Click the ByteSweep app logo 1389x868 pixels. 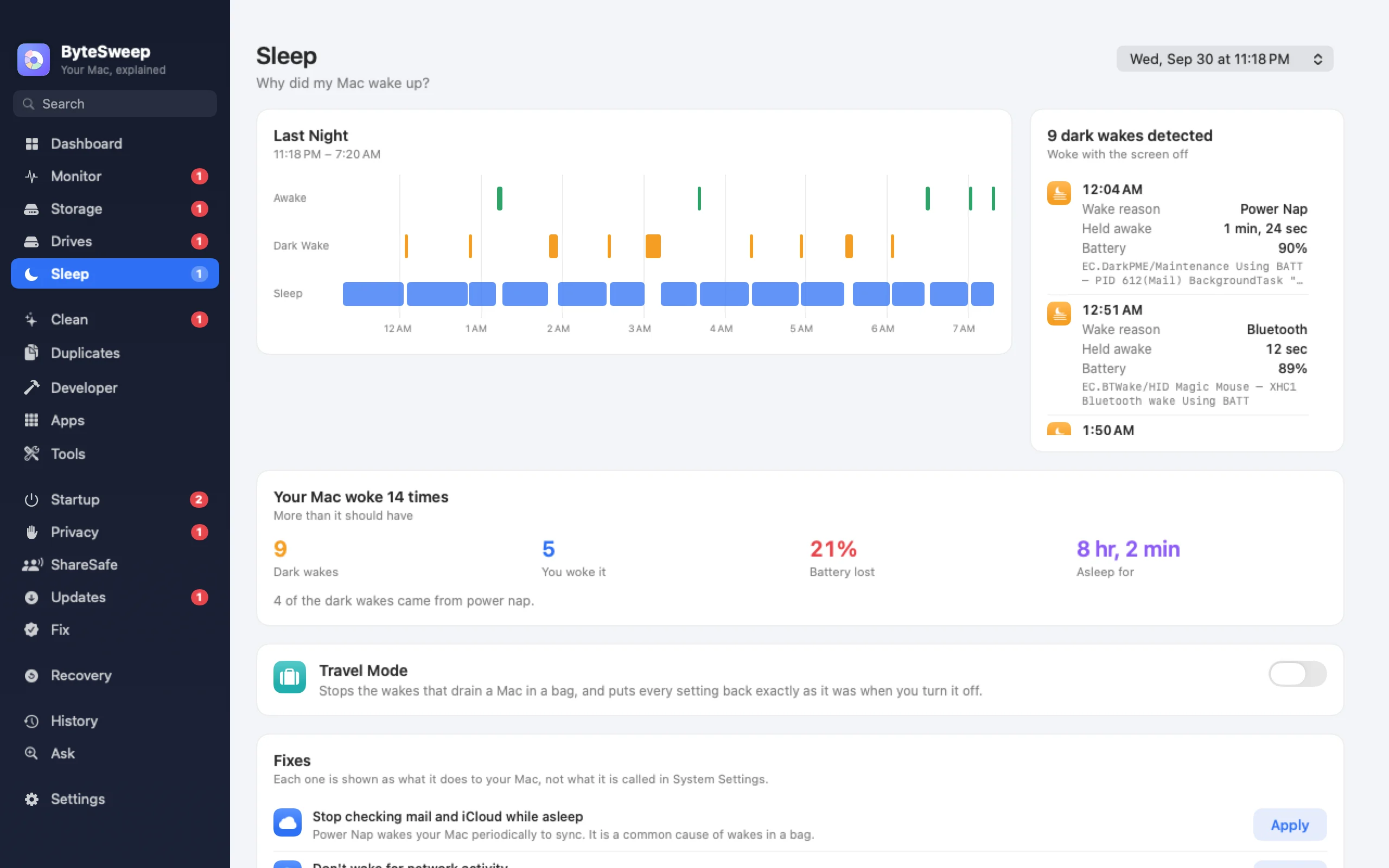pos(34,60)
